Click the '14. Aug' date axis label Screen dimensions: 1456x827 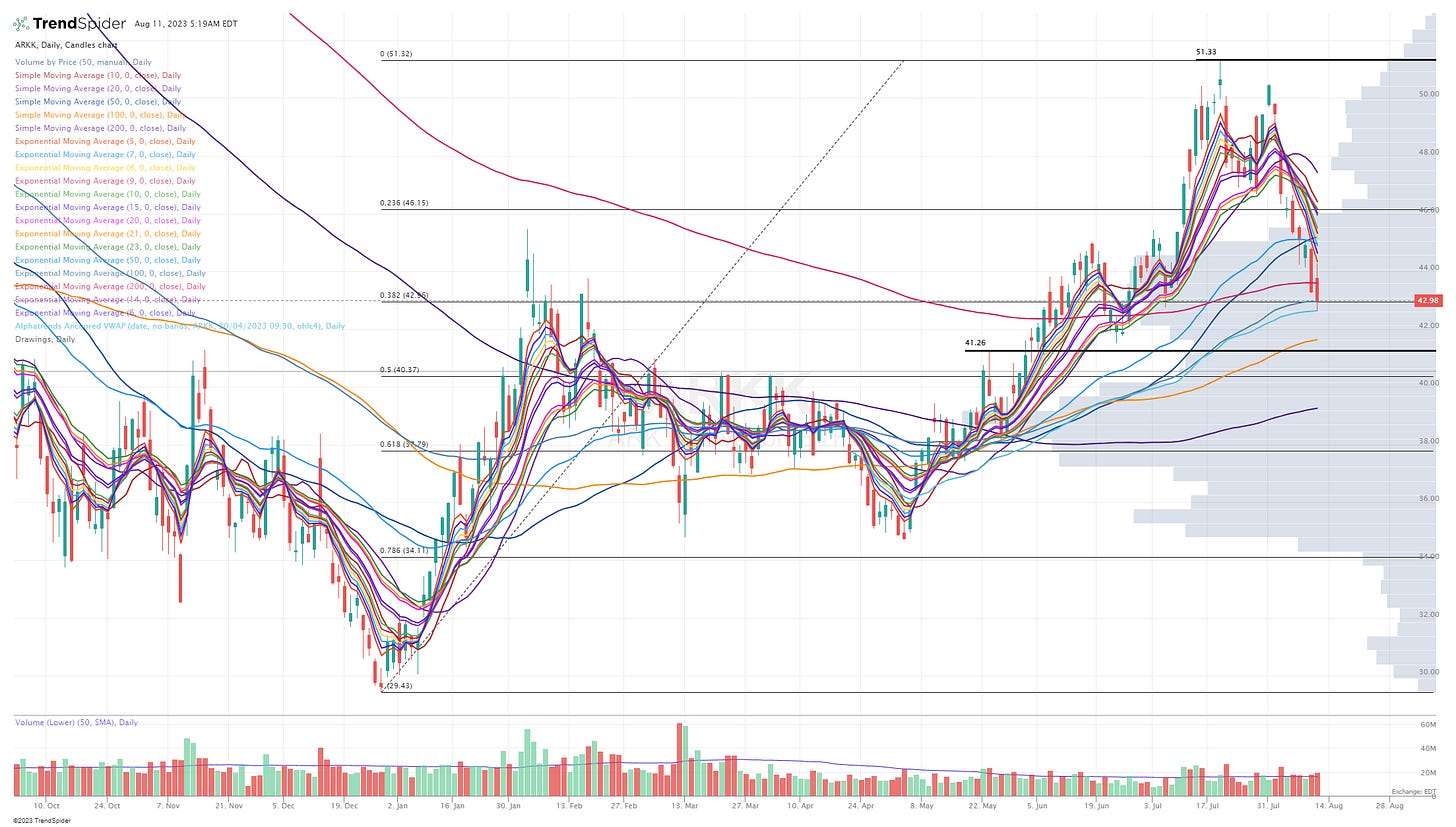pos(1327,805)
